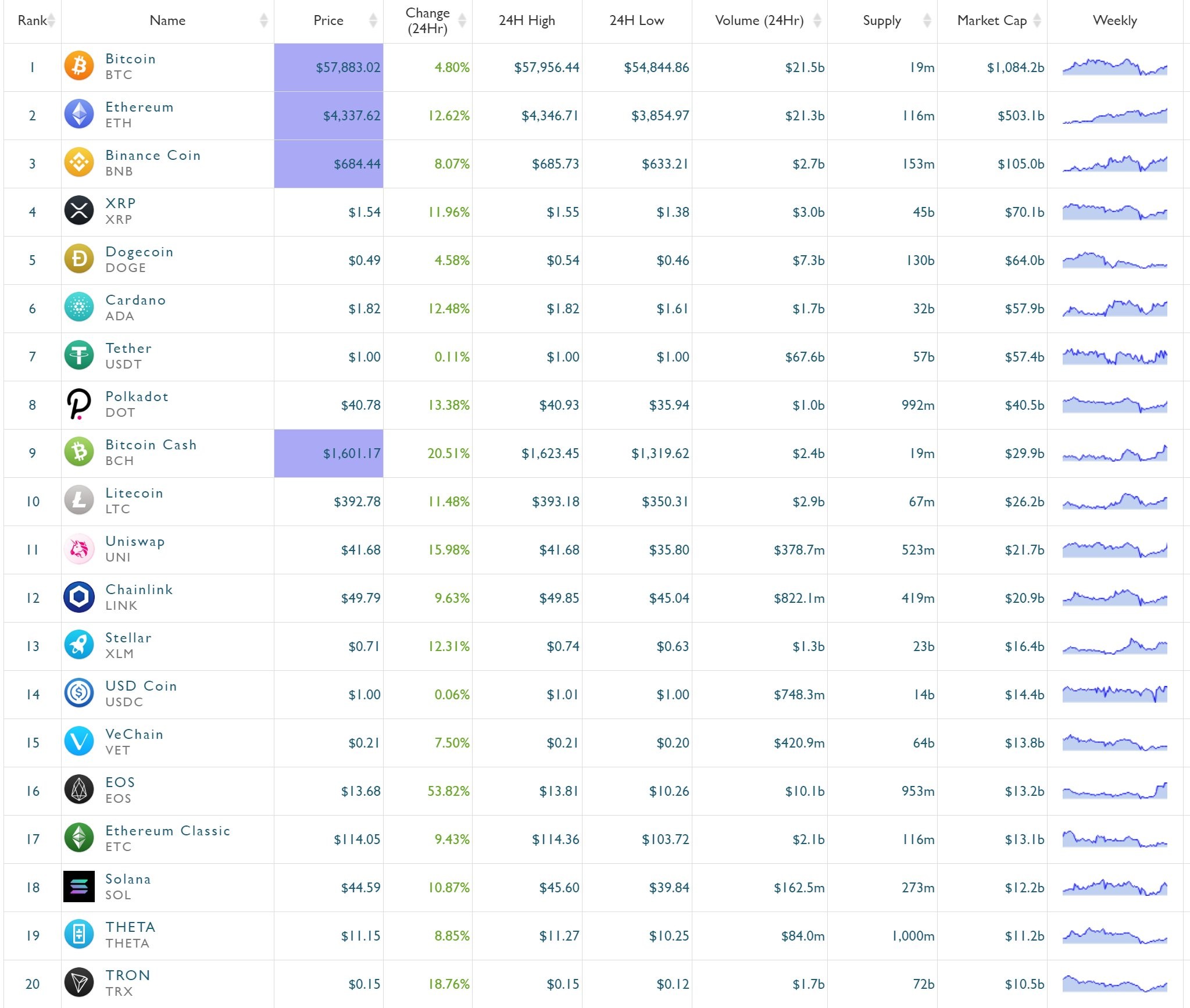Click the Ethereum diamond logo icon
This screenshot has width=1190, height=1008.
[79, 114]
